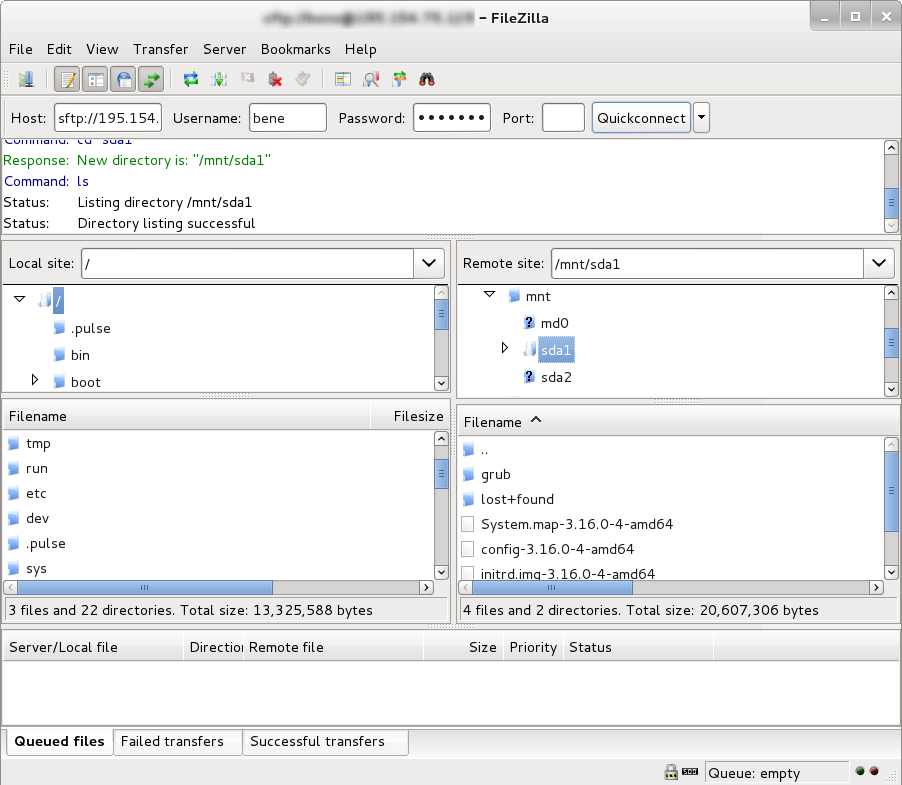
Task: Click the process queue toolbar icon
Action: pos(219,79)
